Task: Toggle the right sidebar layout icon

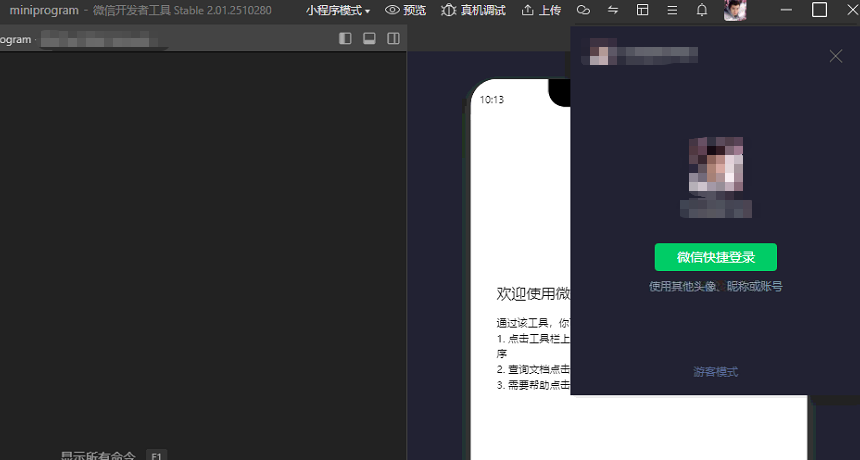Action: pos(393,38)
